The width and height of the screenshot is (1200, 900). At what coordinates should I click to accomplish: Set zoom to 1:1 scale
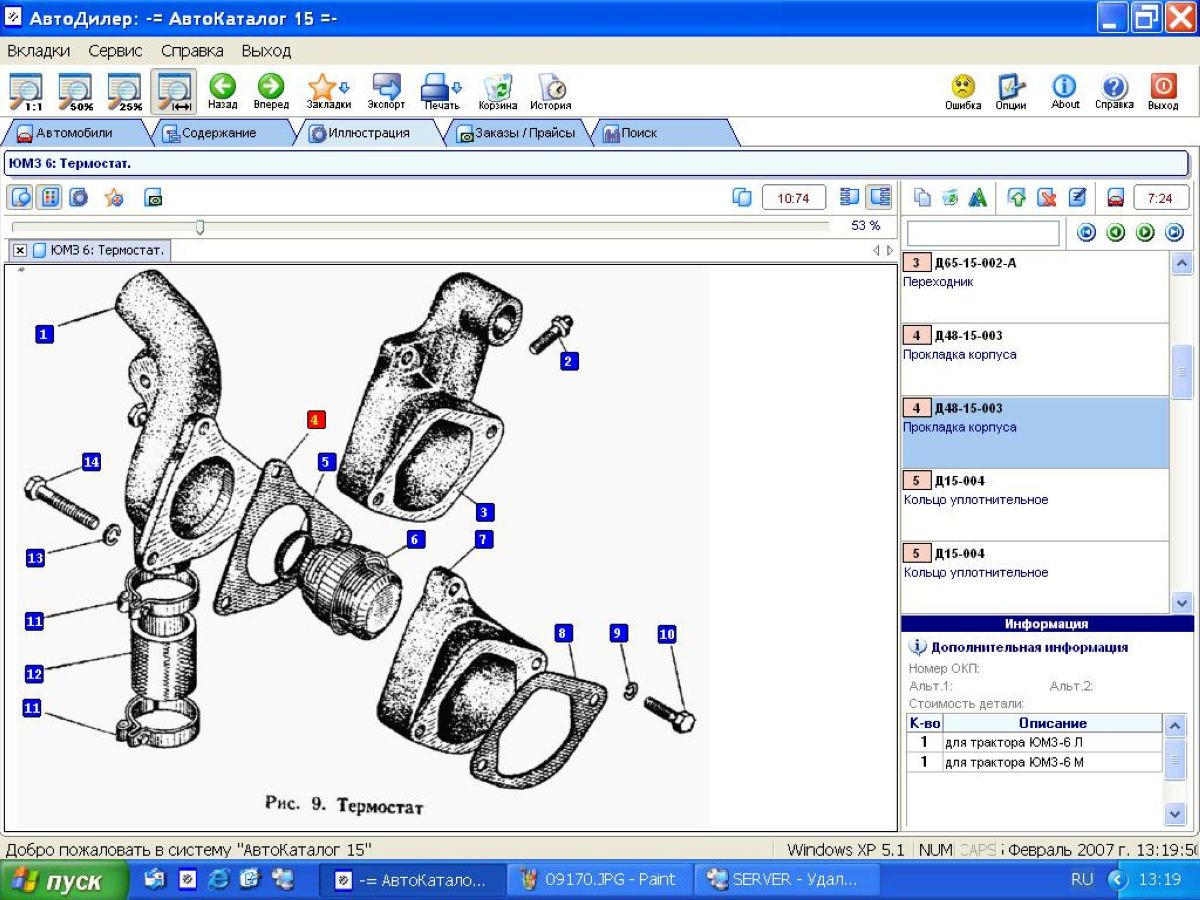27,91
